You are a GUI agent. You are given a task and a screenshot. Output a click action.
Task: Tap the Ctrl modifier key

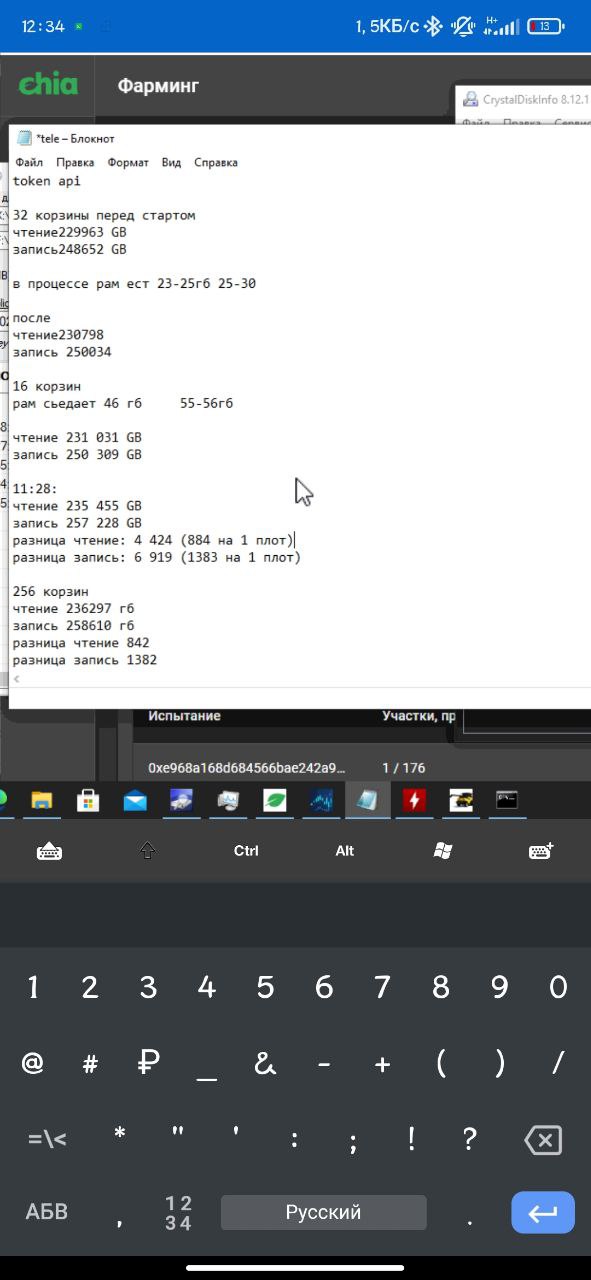246,851
